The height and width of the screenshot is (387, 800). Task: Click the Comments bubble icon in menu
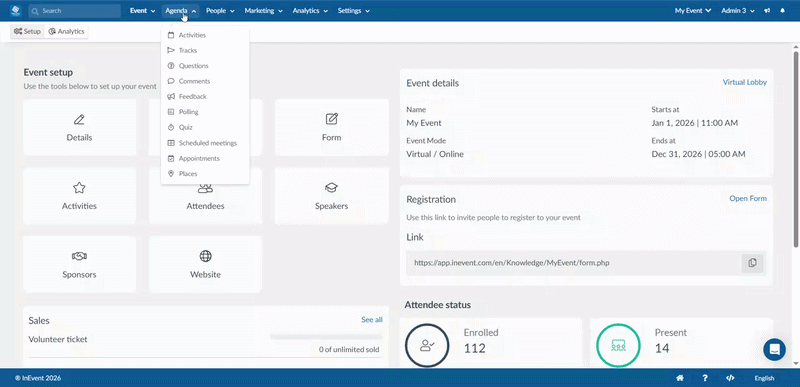(171, 81)
